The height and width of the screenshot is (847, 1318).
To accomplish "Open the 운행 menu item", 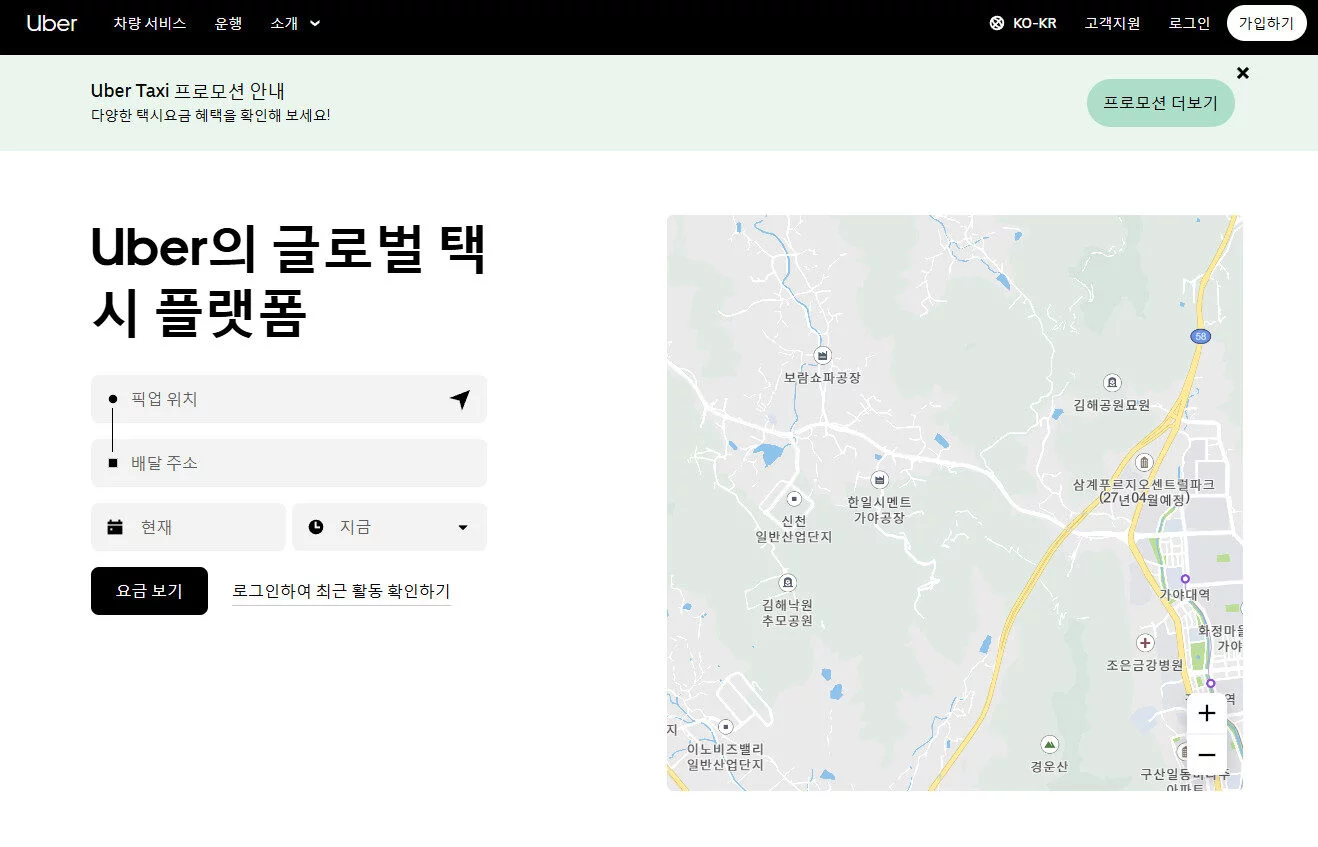I will [x=228, y=23].
